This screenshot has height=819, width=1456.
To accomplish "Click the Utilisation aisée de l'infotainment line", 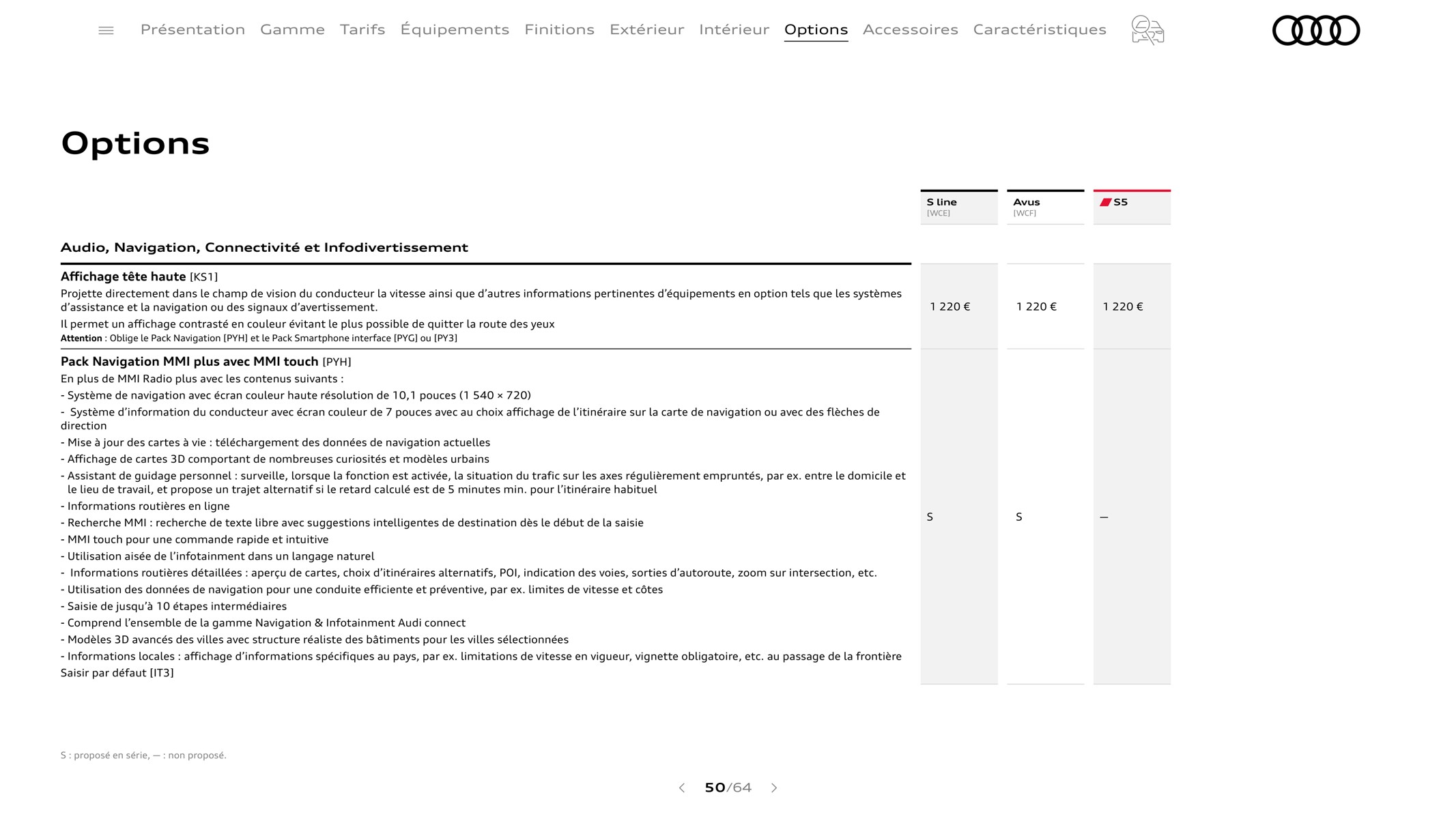I will [217, 556].
